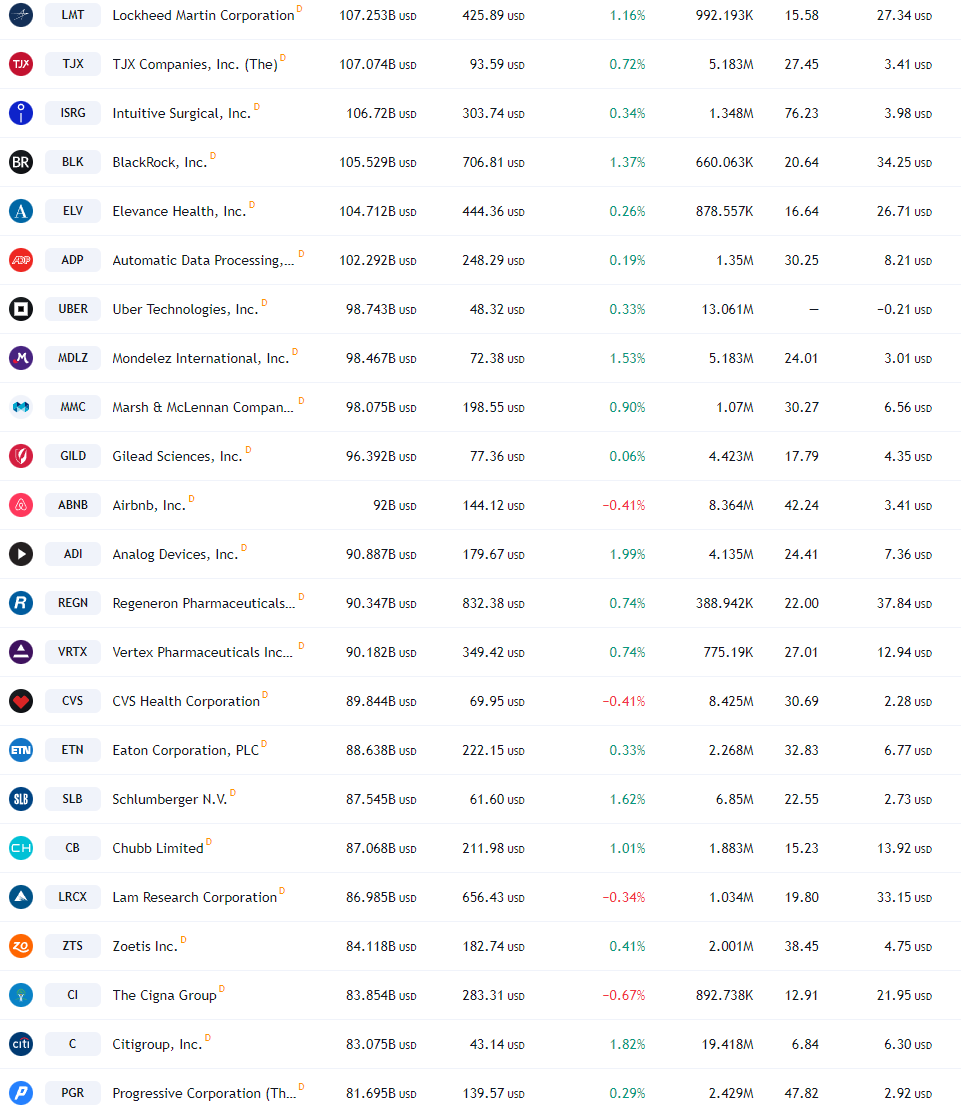Select the ISRG ticker badge
The width and height of the screenshot is (961, 1108).
(73, 113)
